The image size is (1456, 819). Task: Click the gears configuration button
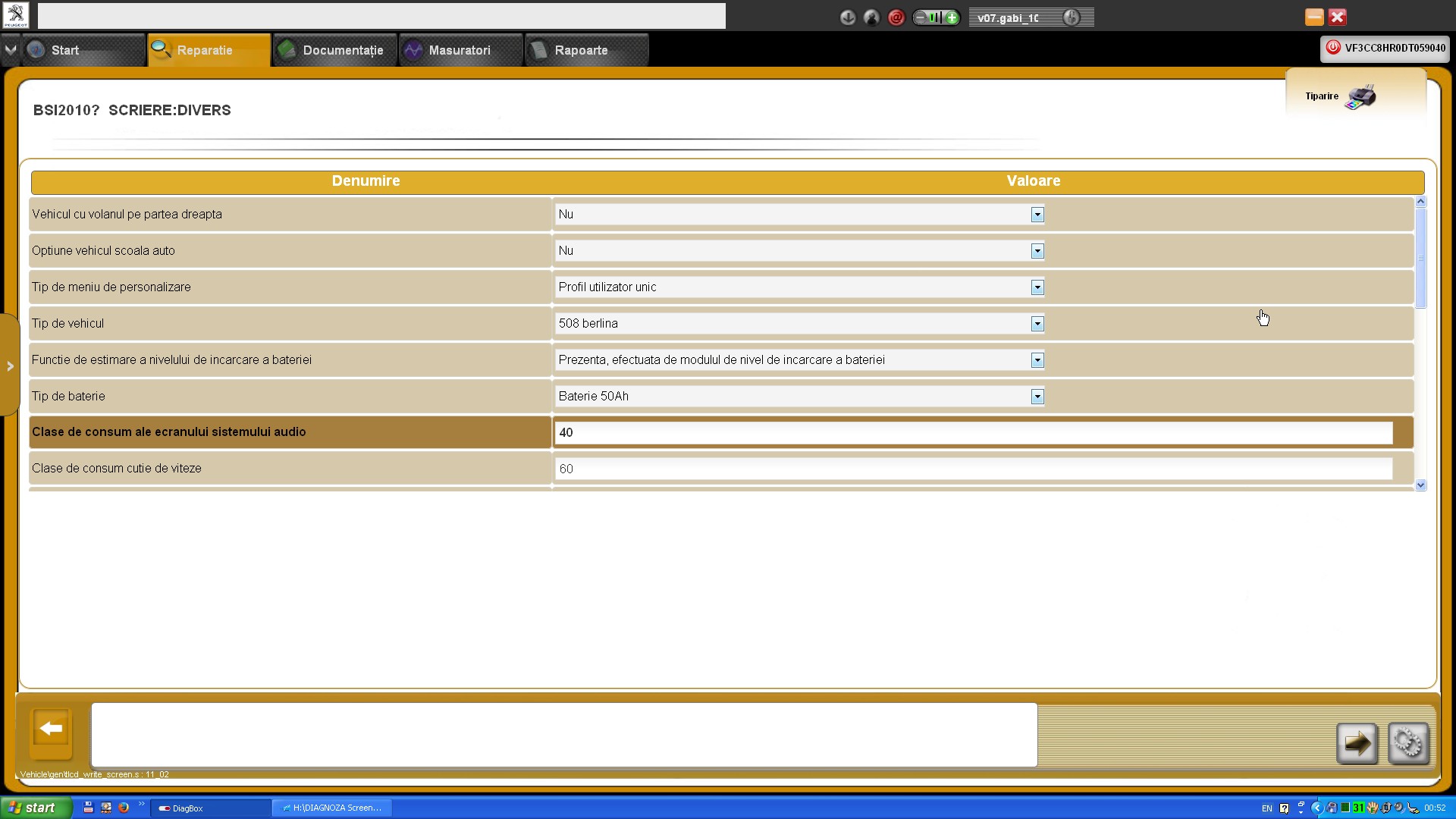tap(1408, 744)
